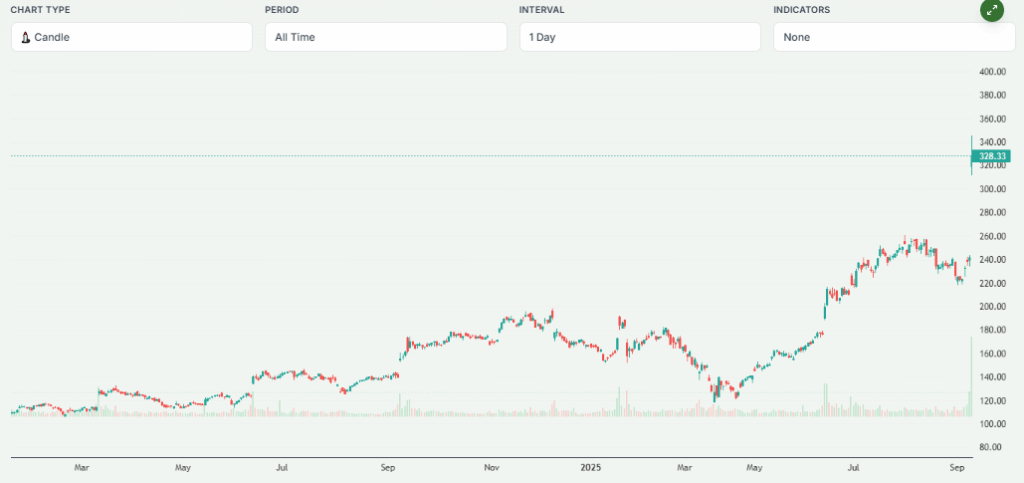Viewport: 1024px width, 483px height.
Task: Click the INDICATORS heading label
Action: (x=802, y=9)
